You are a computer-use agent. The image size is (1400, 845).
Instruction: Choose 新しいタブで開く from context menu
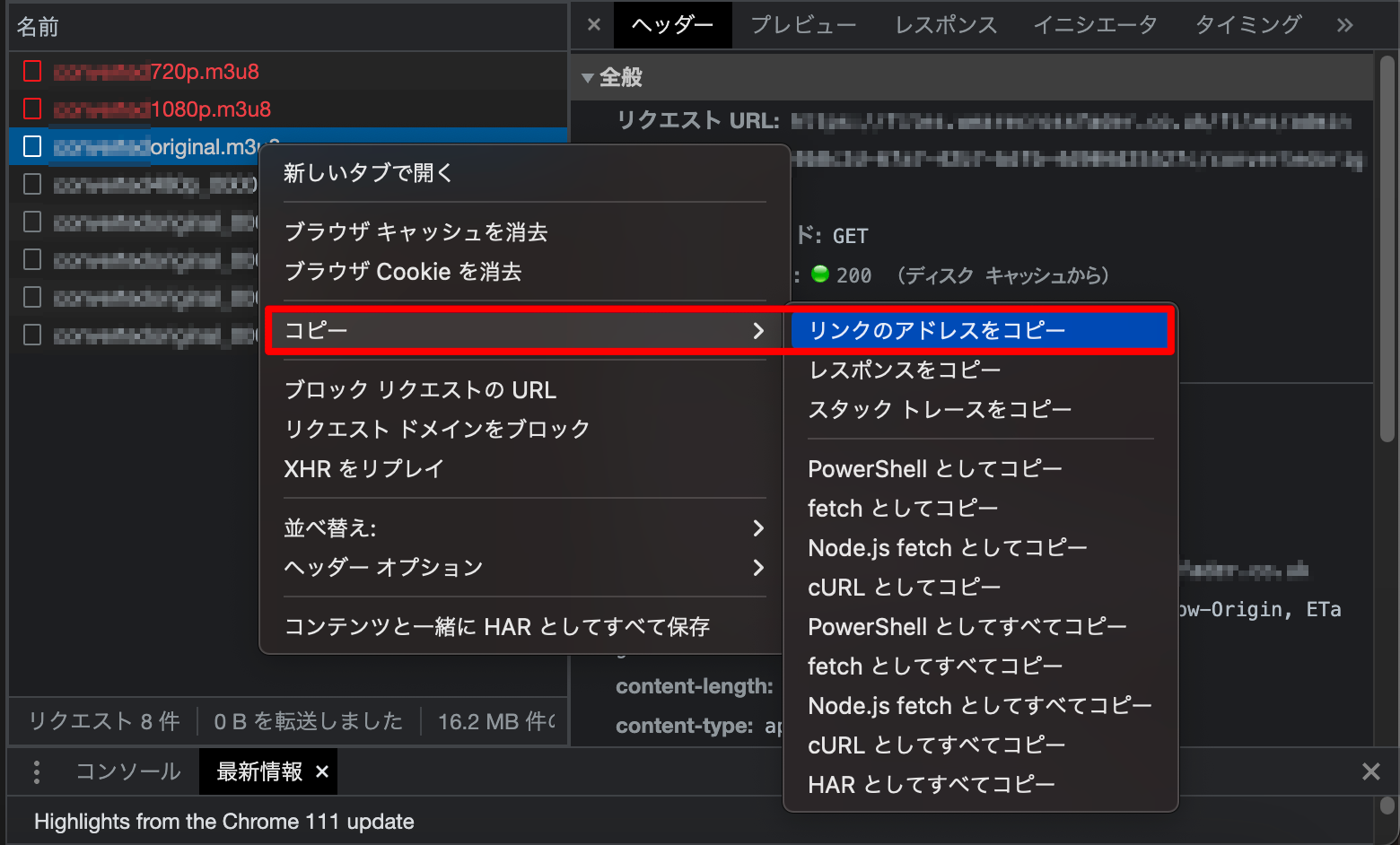point(524,173)
